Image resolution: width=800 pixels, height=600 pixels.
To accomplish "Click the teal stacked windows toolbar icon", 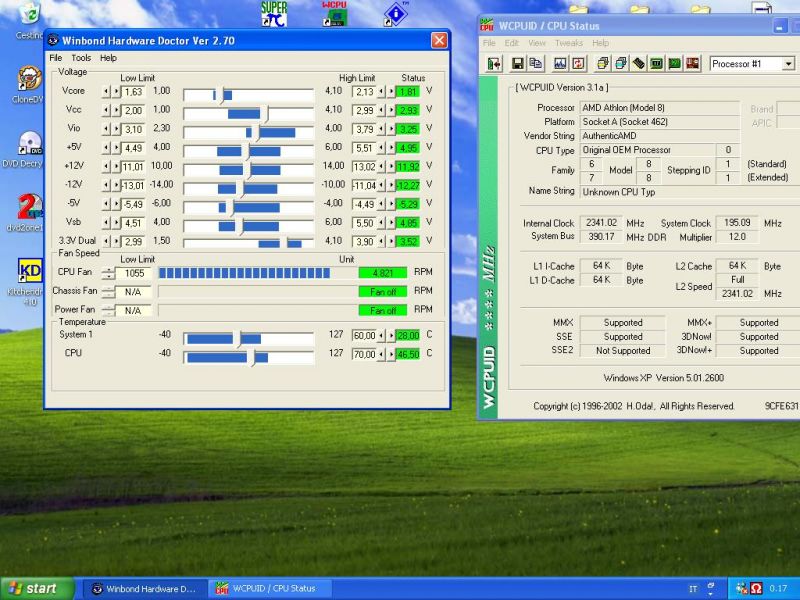I will point(620,64).
